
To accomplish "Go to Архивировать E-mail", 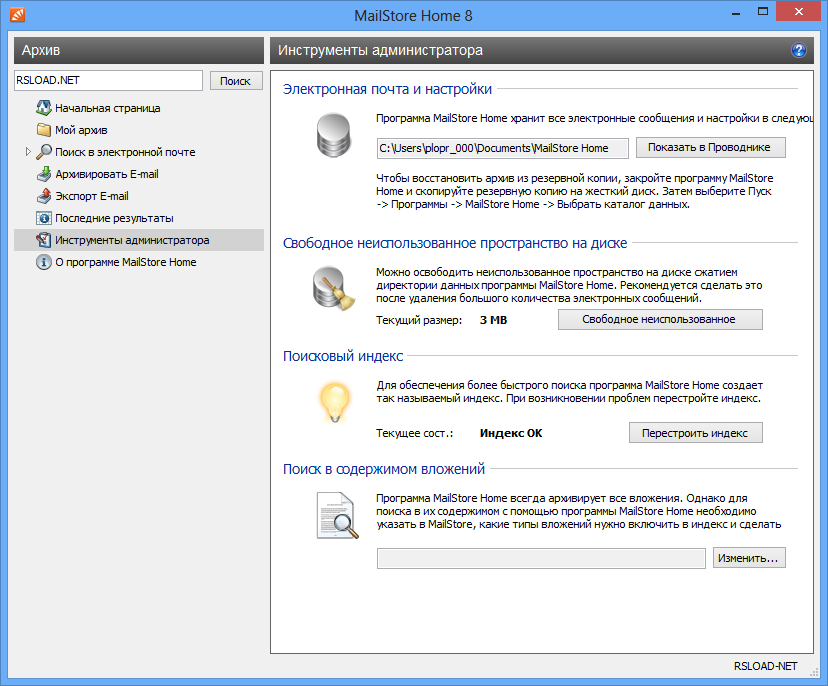I will click(x=107, y=174).
